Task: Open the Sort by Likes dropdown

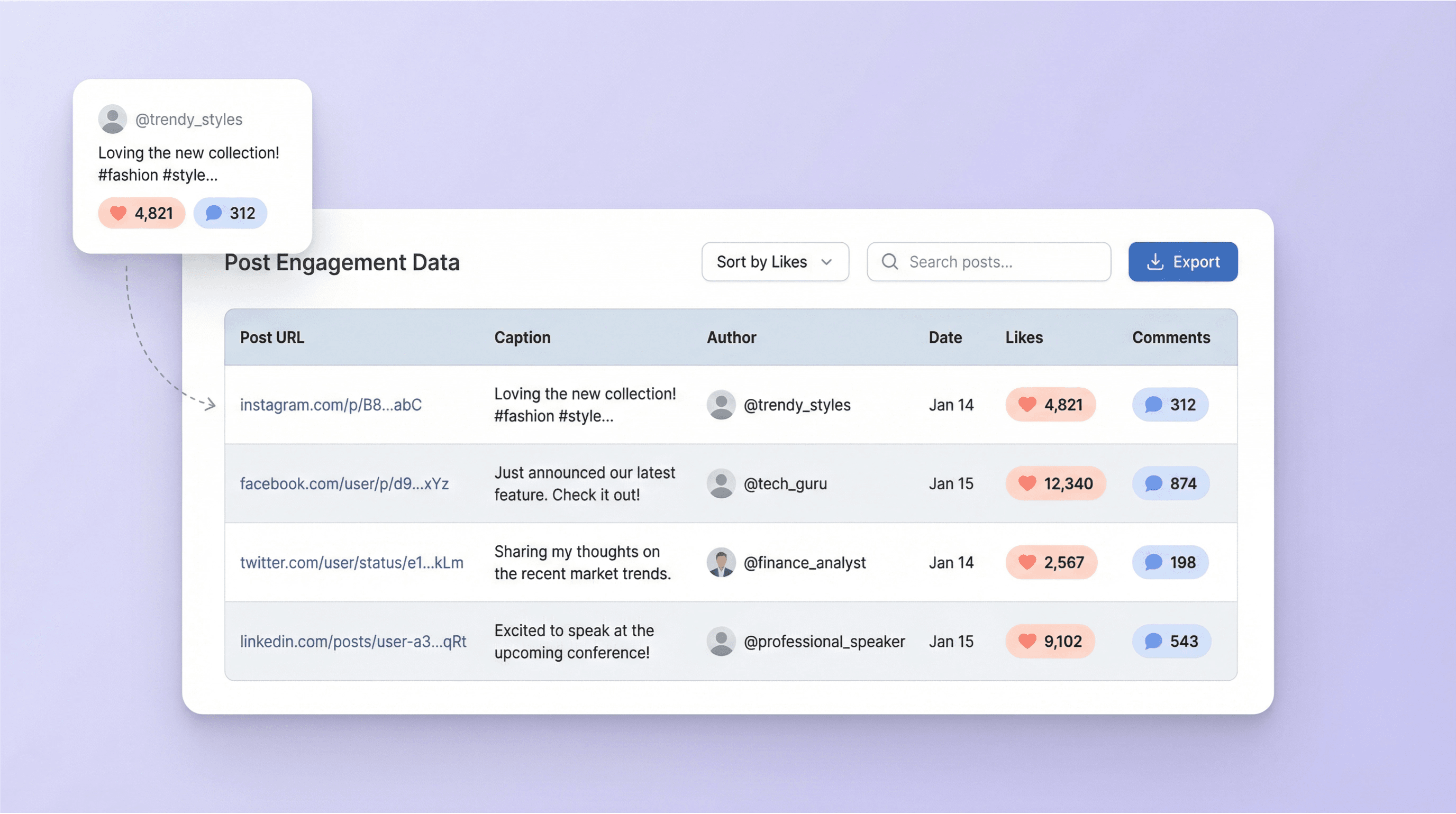Action: 775,261
